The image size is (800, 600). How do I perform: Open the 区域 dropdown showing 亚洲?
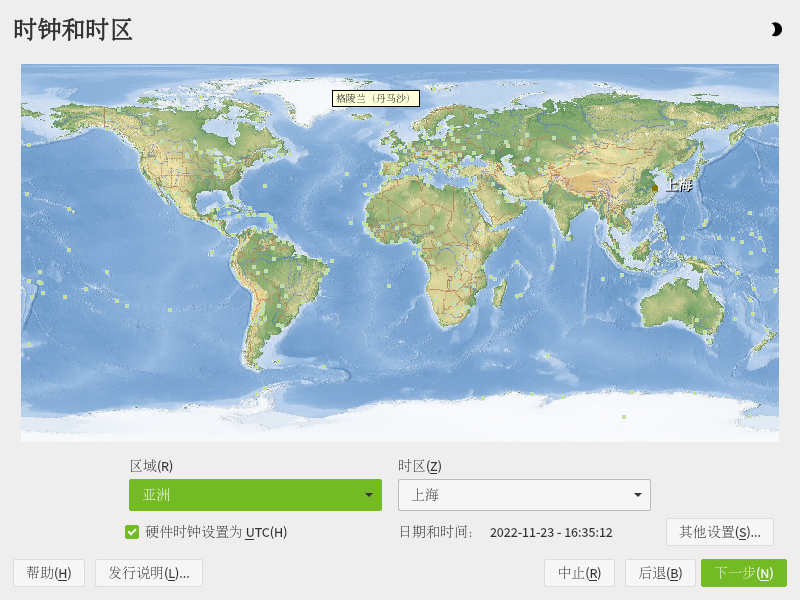[255, 495]
